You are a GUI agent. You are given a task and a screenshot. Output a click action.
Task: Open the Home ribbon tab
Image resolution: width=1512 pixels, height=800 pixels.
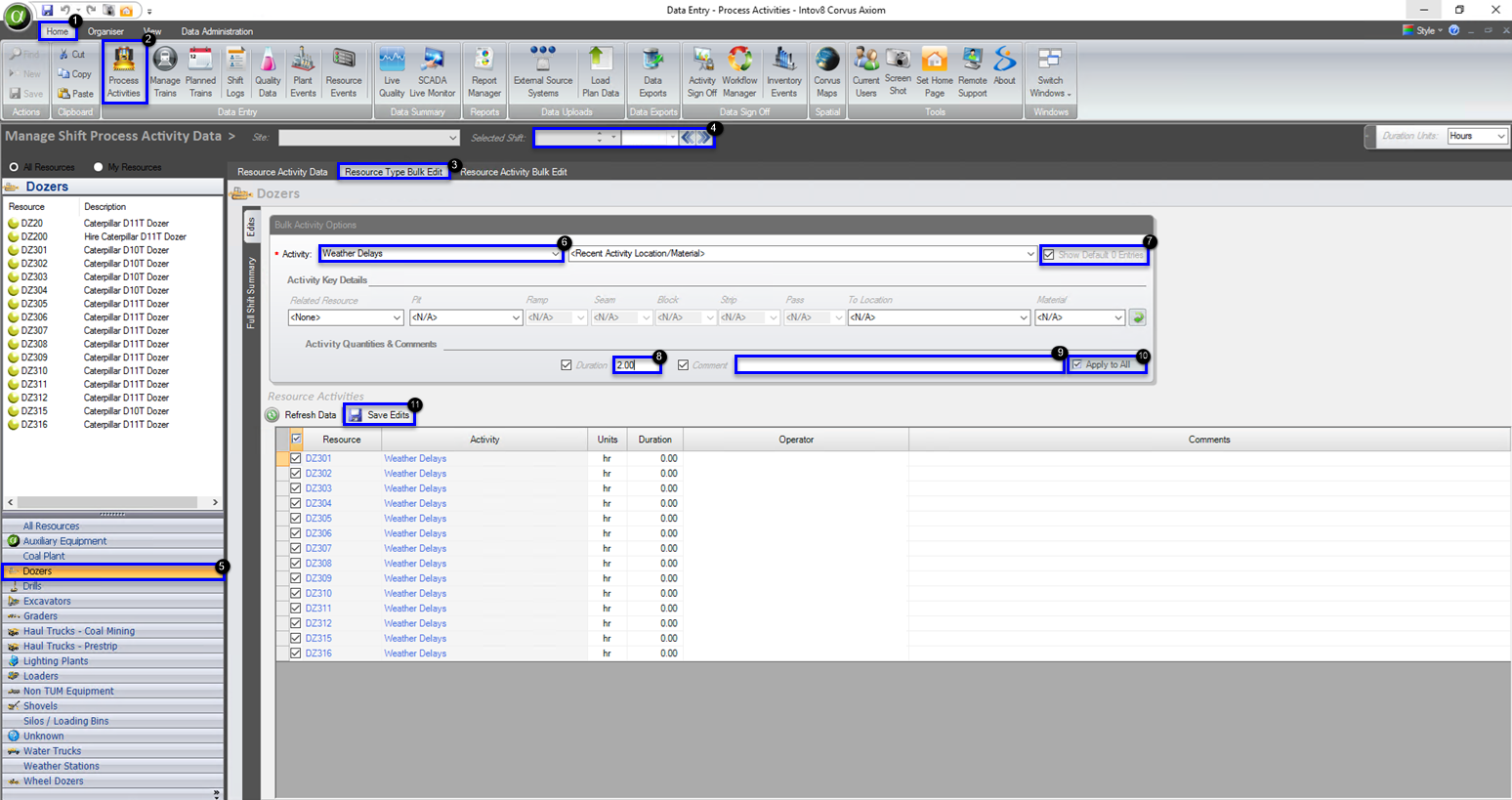(58, 31)
